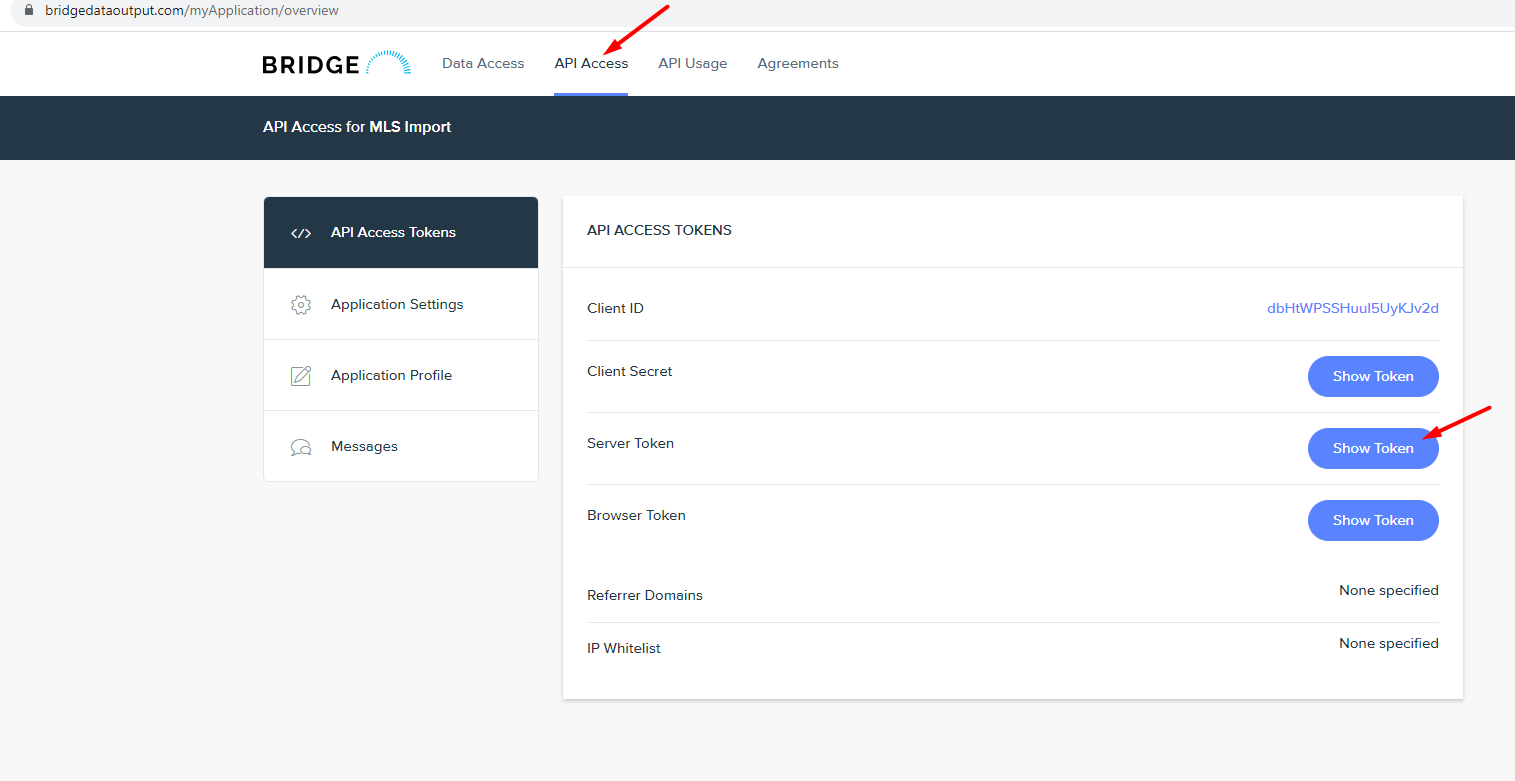Click the Referrer Domains label
Screen dimensions: 1515x781
pos(645,595)
